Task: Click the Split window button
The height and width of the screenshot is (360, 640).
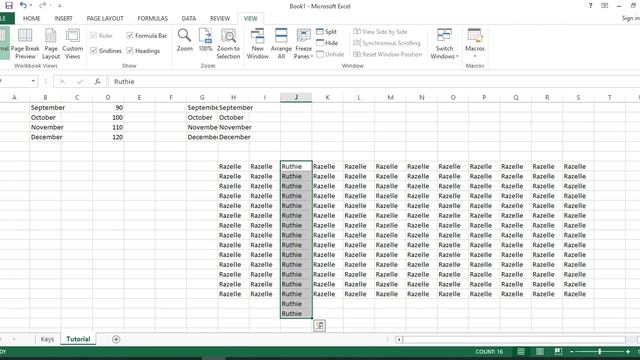Action: tap(327, 31)
